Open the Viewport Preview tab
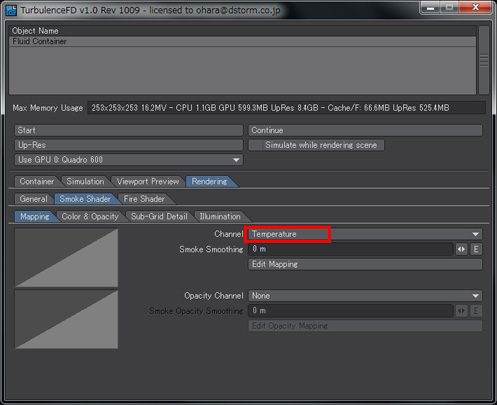 (x=148, y=181)
